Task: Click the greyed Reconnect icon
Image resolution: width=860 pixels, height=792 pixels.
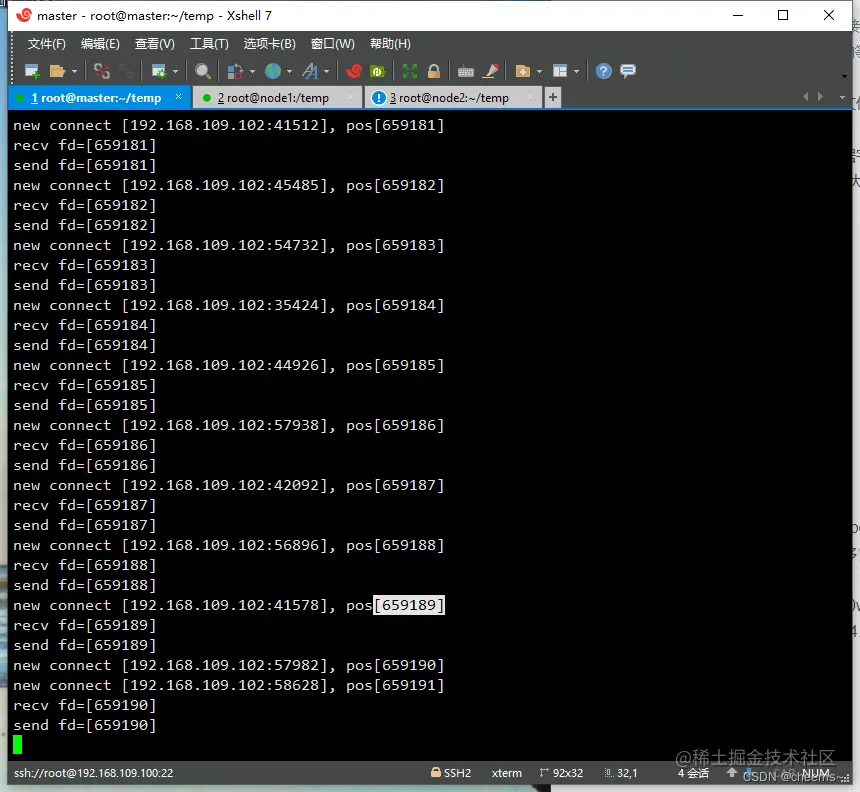Action: (127, 71)
